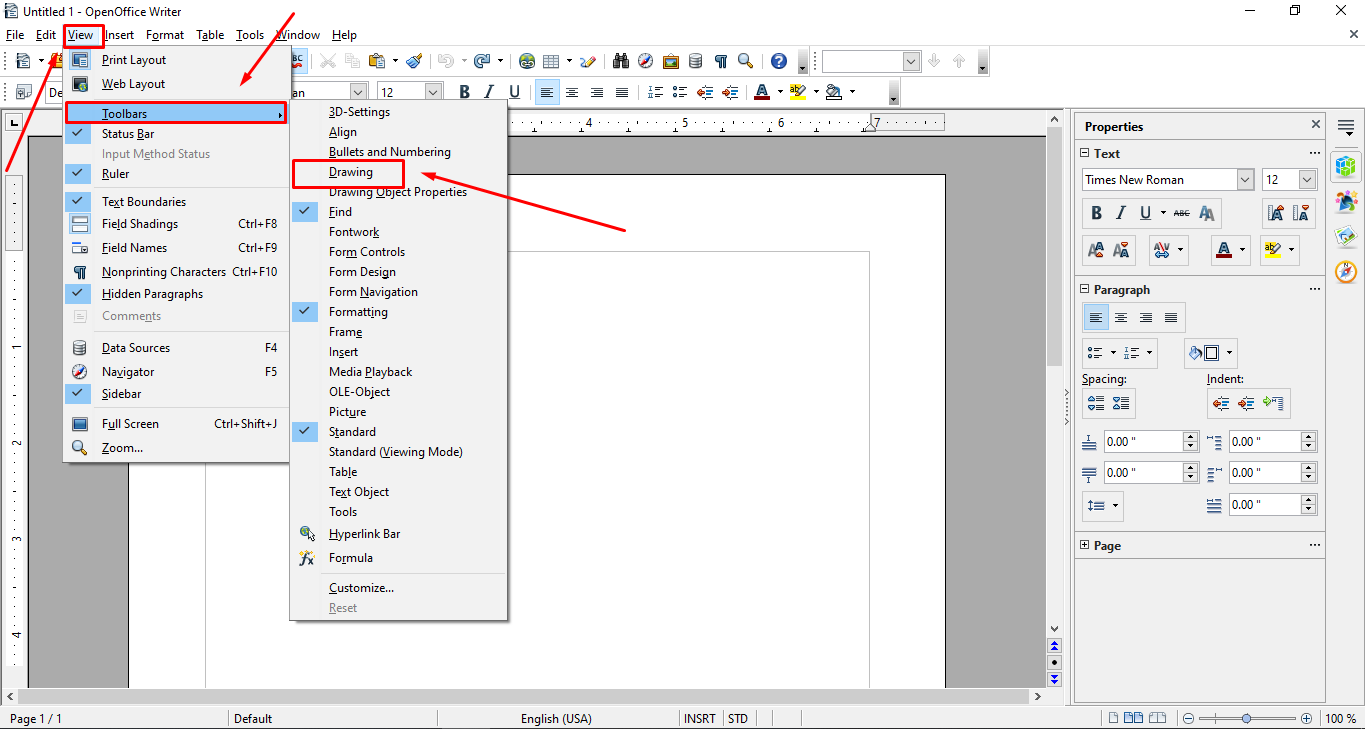Click the Hyperlink globe icon in toolbar
This screenshot has width=1365, height=729.
coord(527,61)
